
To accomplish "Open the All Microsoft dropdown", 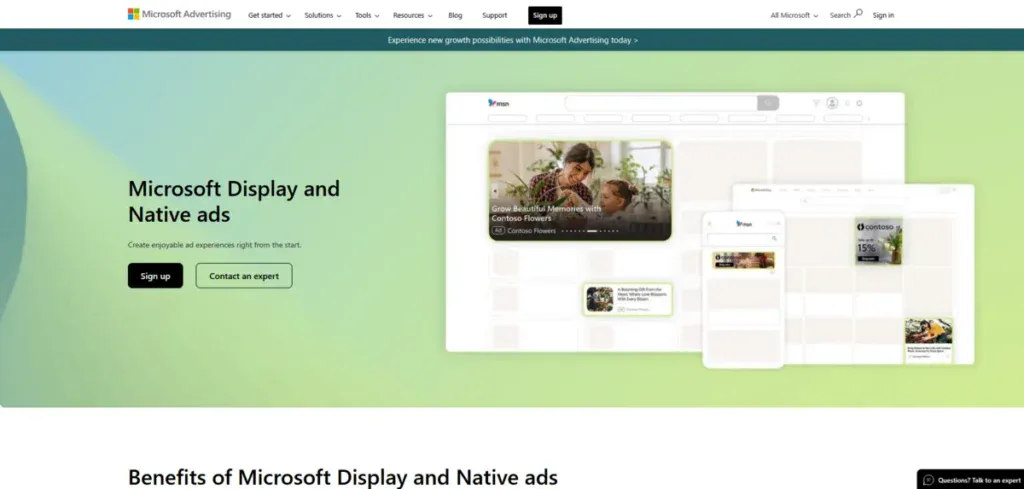I will pos(793,15).
